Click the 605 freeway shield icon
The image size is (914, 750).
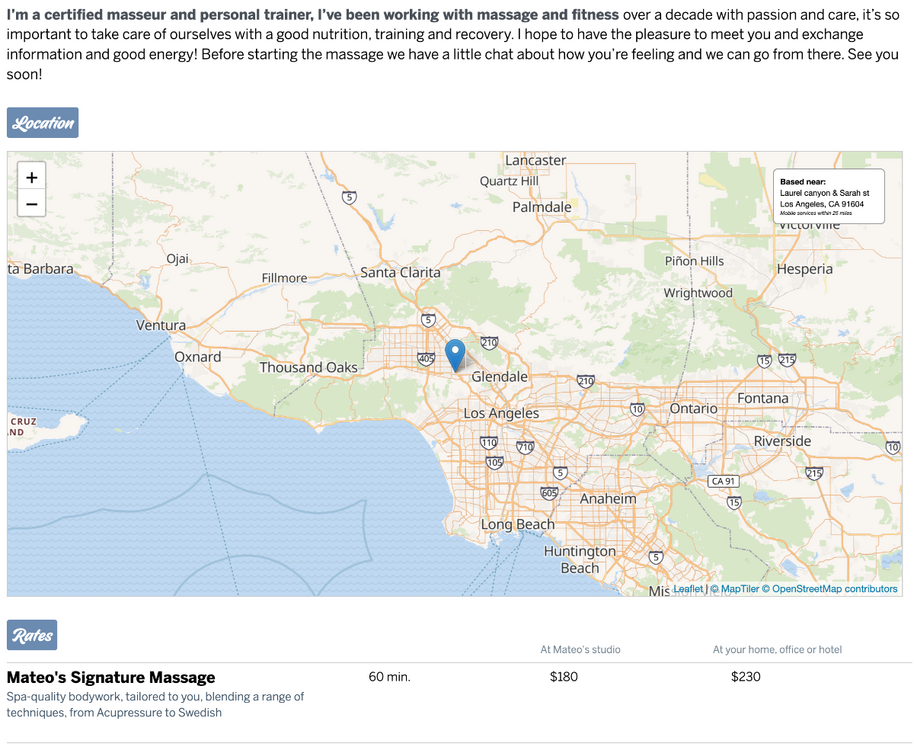549,493
